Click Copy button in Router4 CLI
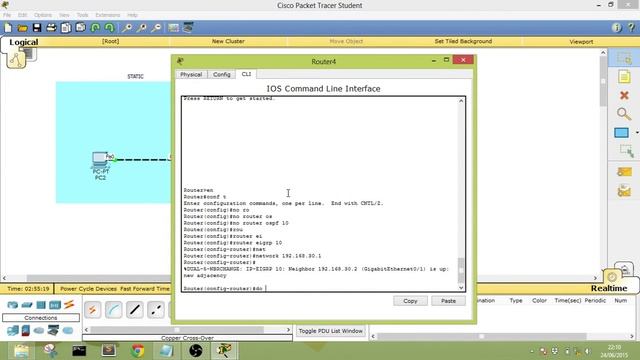This screenshot has width=640, height=360. (410, 301)
